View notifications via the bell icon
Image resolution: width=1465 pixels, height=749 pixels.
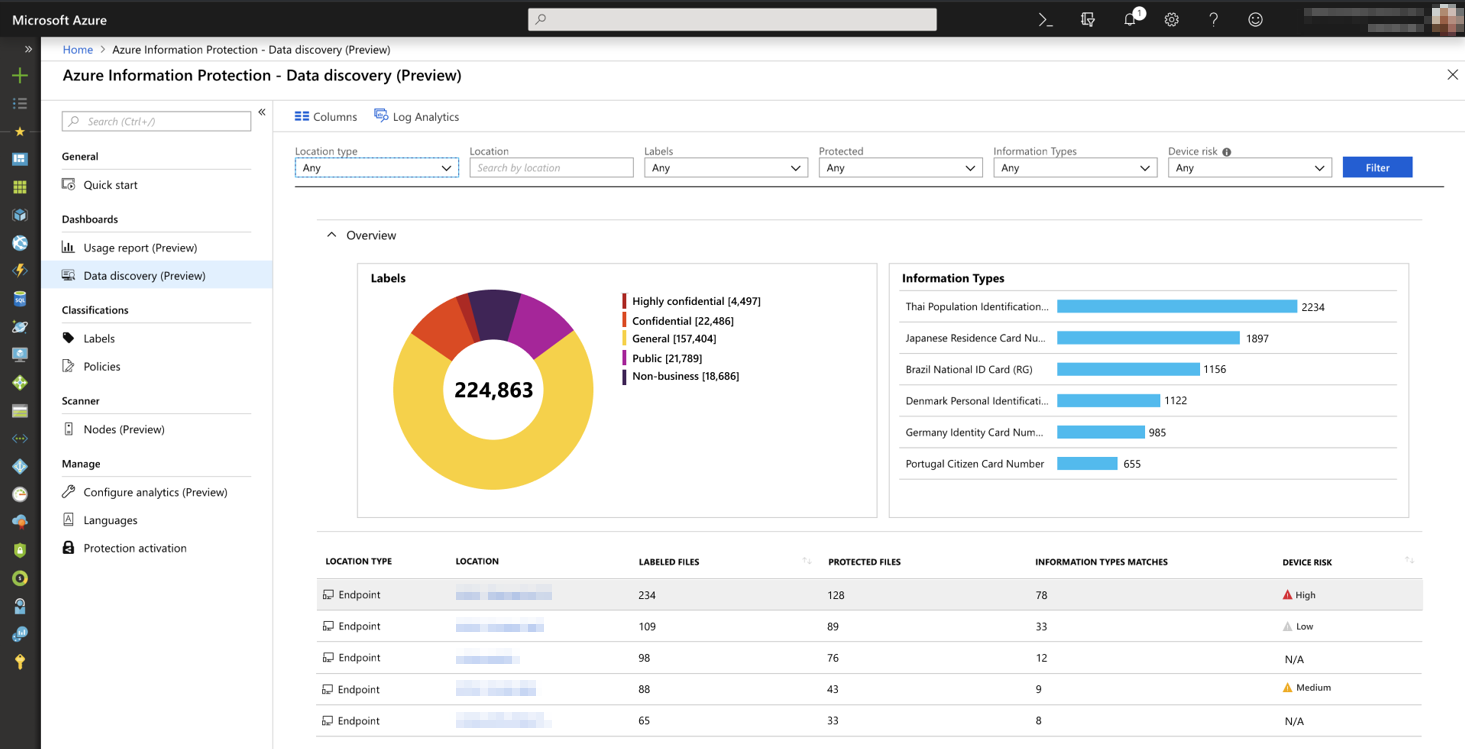pos(1129,19)
